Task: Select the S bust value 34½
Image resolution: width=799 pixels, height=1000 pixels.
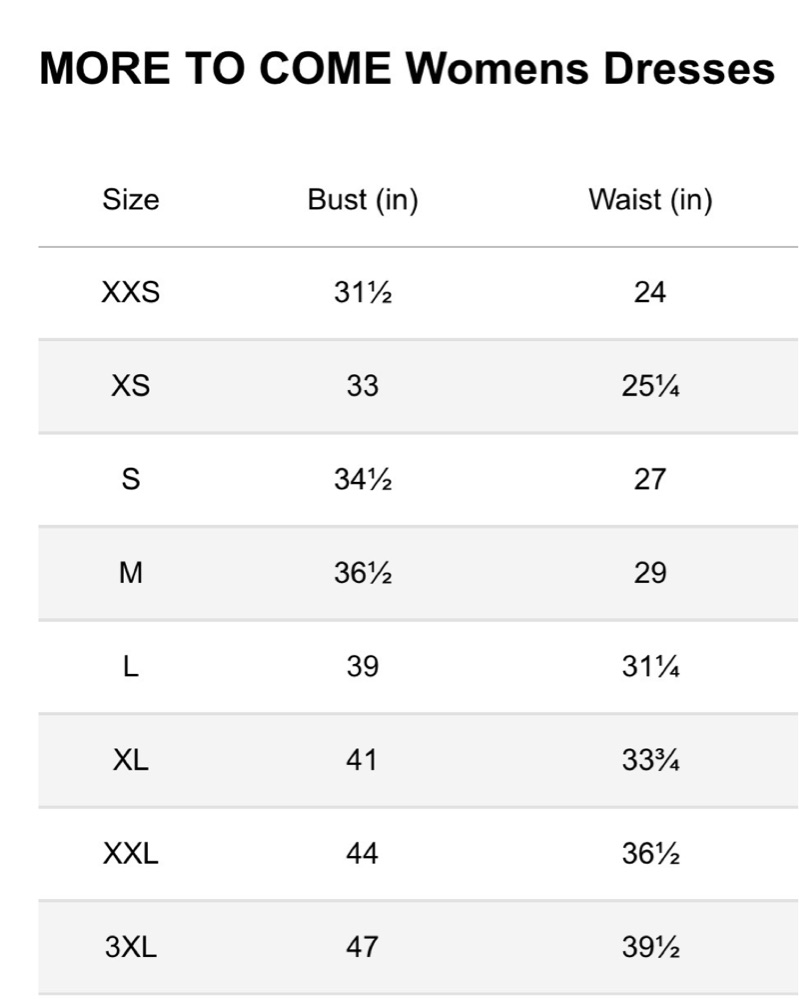Action: pyautogui.click(x=363, y=479)
